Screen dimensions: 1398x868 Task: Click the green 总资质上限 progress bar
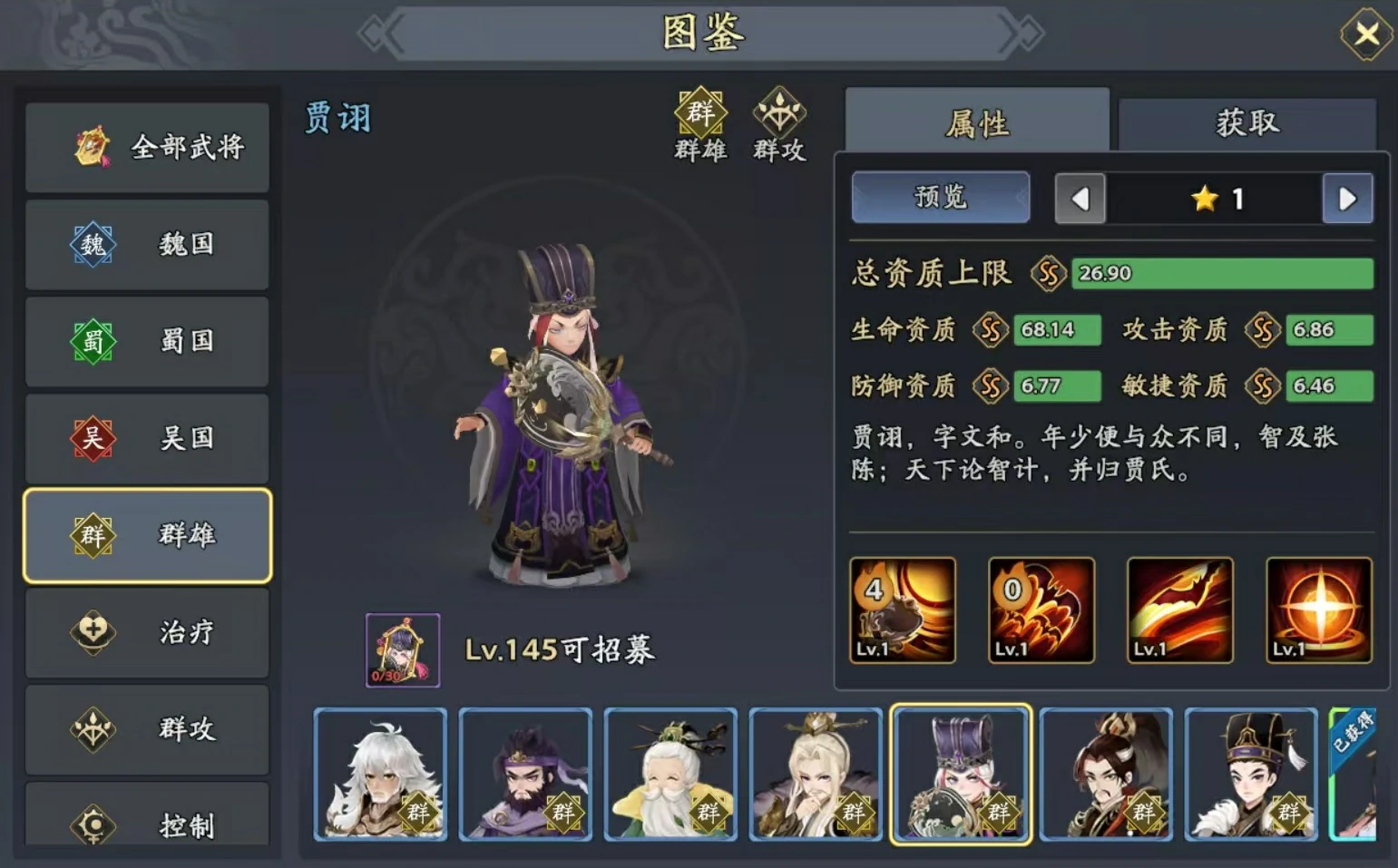[x=1222, y=273]
